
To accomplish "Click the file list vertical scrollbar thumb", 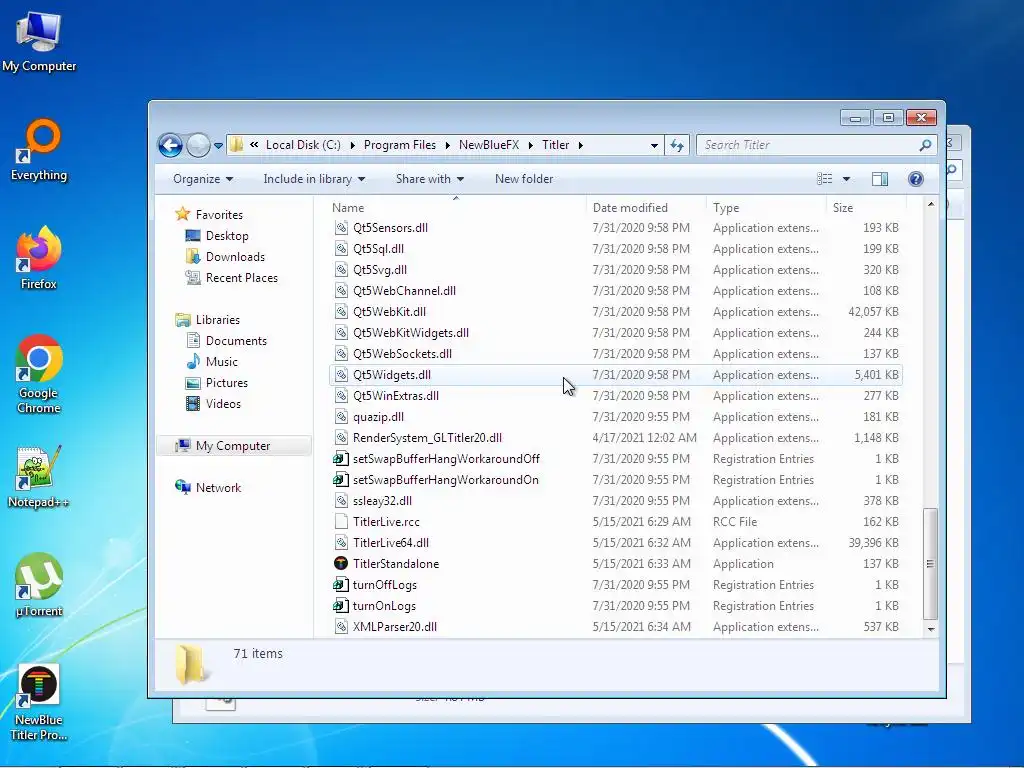I will [x=931, y=564].
